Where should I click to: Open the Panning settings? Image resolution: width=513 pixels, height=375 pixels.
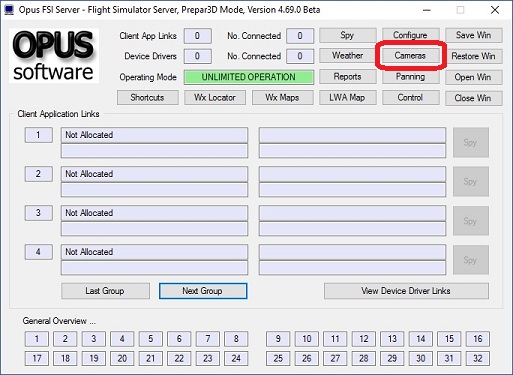[410, 77]
